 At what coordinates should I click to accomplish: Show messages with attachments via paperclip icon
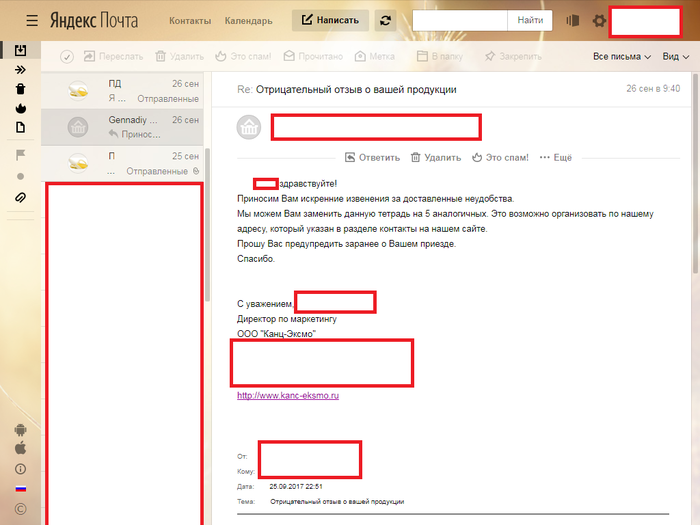21,197
